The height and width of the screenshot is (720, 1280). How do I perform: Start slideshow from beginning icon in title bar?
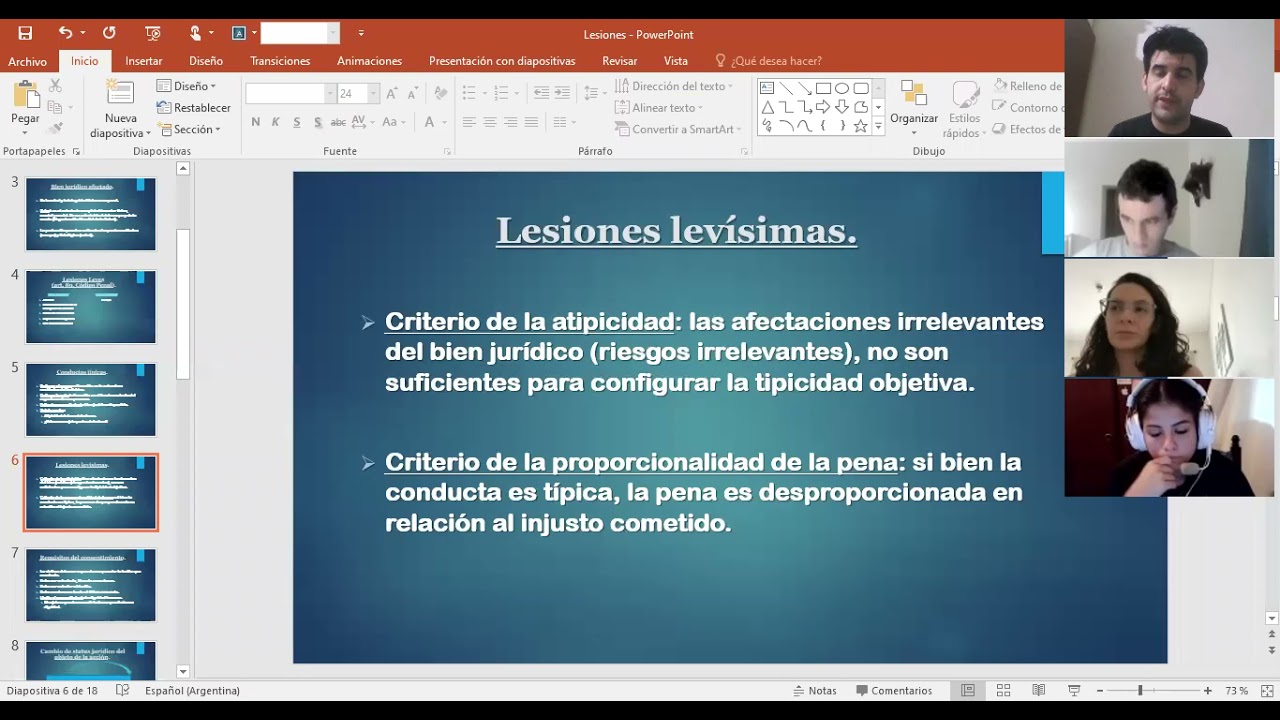[153, 33]
